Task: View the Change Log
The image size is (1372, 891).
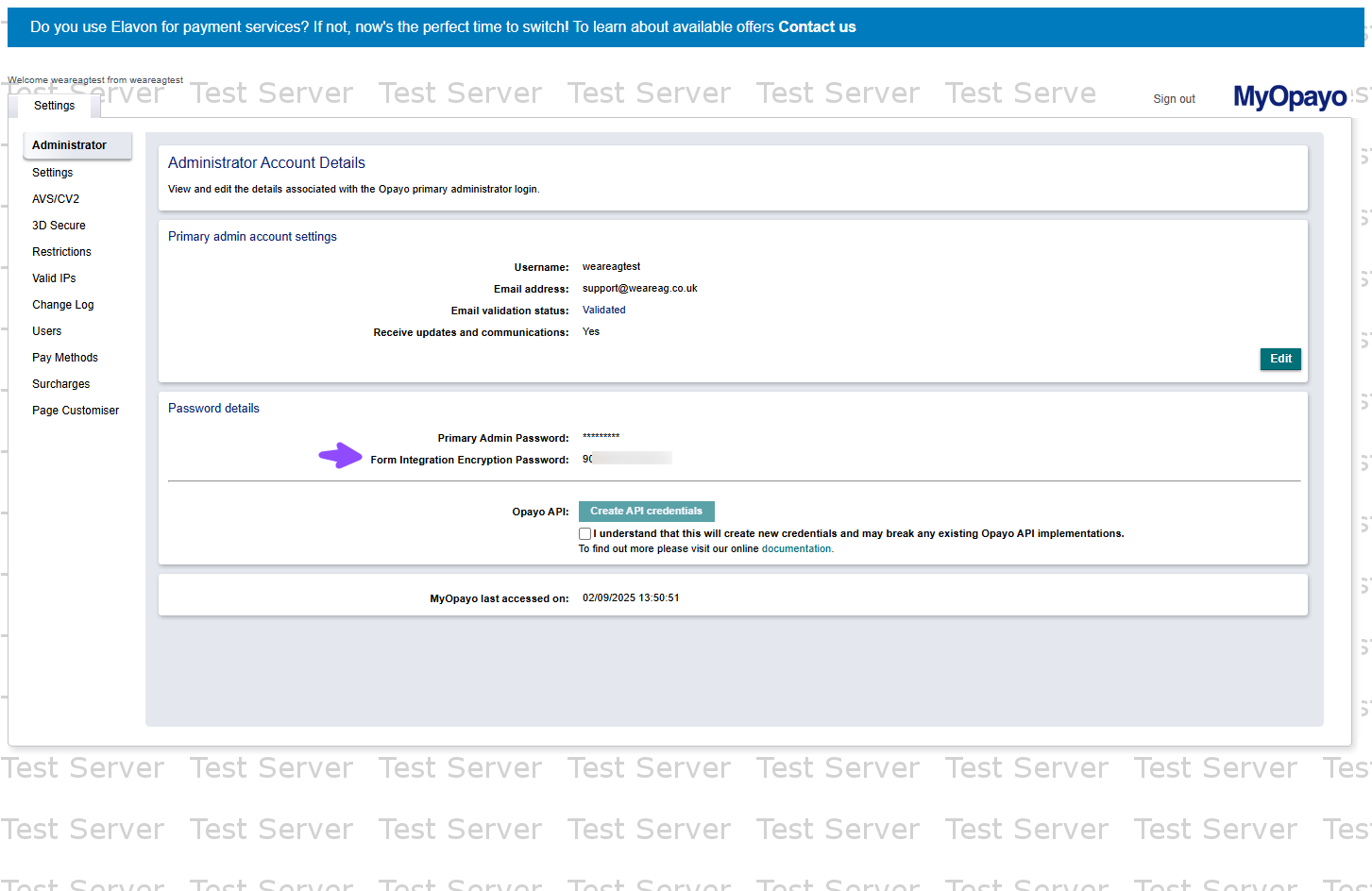Action: tap(63, 305)
